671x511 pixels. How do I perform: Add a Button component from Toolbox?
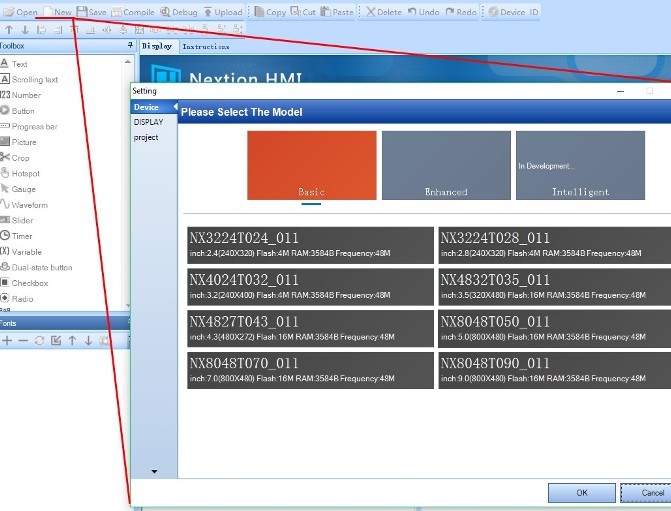pyautogui.click(x=17, y=110)
